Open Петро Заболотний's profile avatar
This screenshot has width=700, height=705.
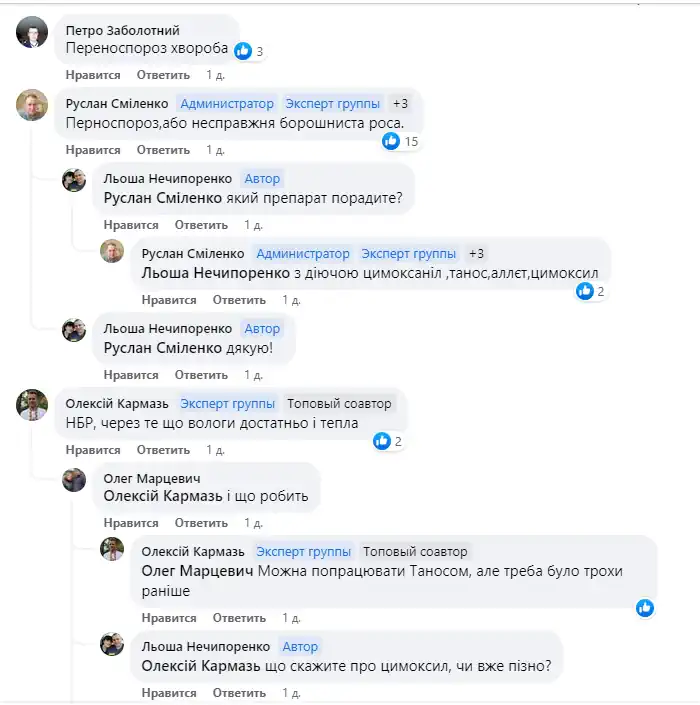32,34
